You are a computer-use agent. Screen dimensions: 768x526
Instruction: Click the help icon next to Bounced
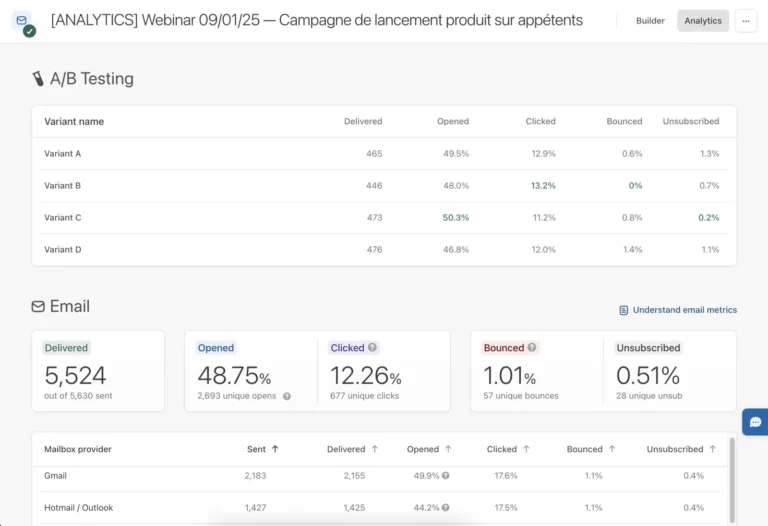[532, 347]
